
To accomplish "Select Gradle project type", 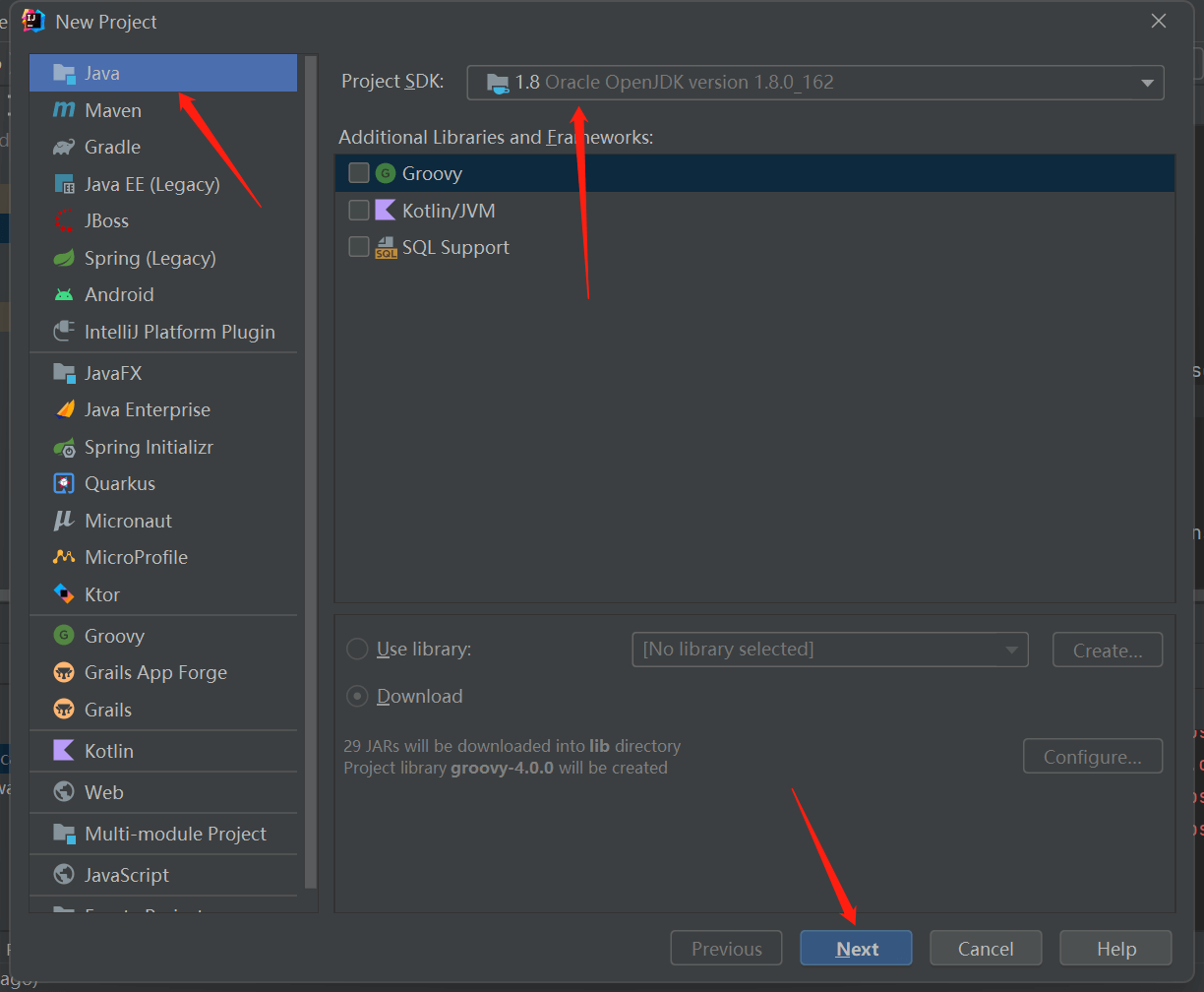I will [x=163, y=147].
